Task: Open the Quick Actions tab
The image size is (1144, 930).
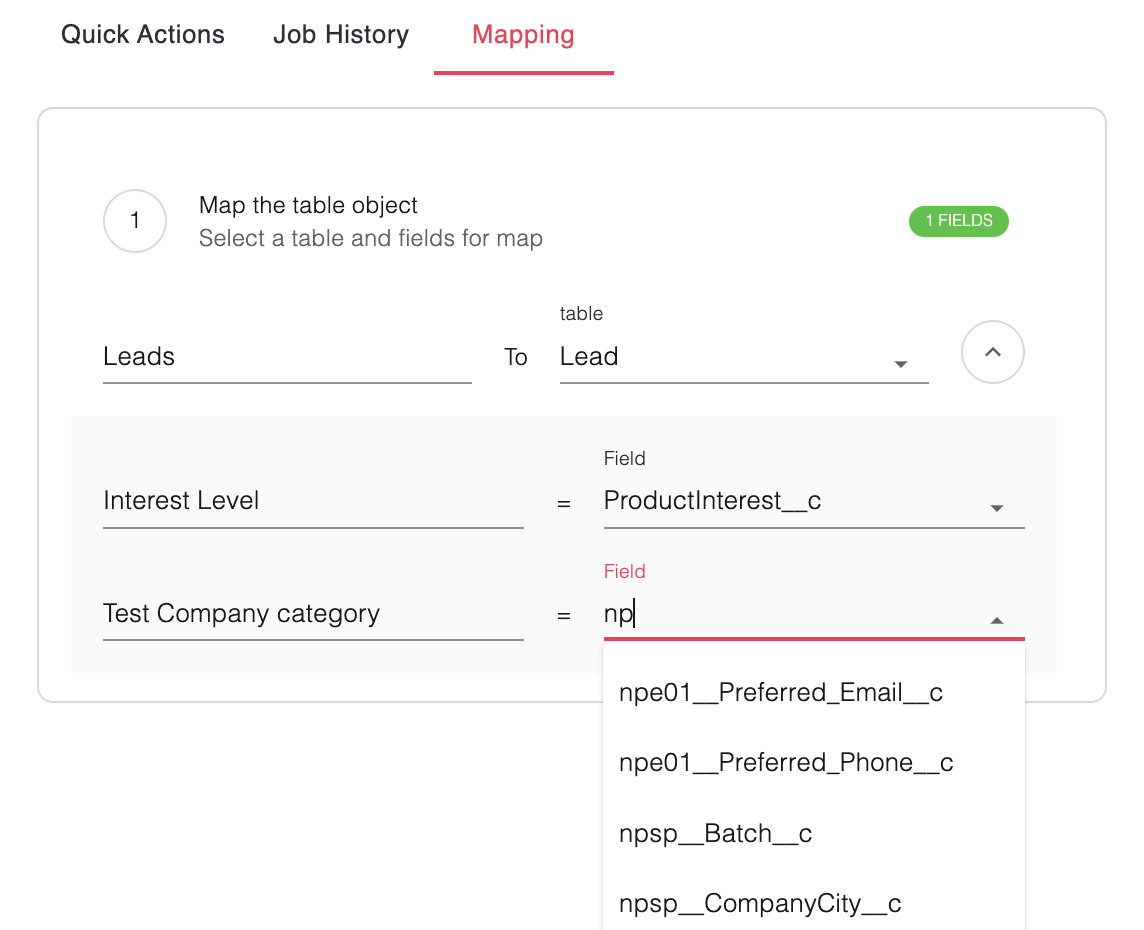Action: [143, 35]
